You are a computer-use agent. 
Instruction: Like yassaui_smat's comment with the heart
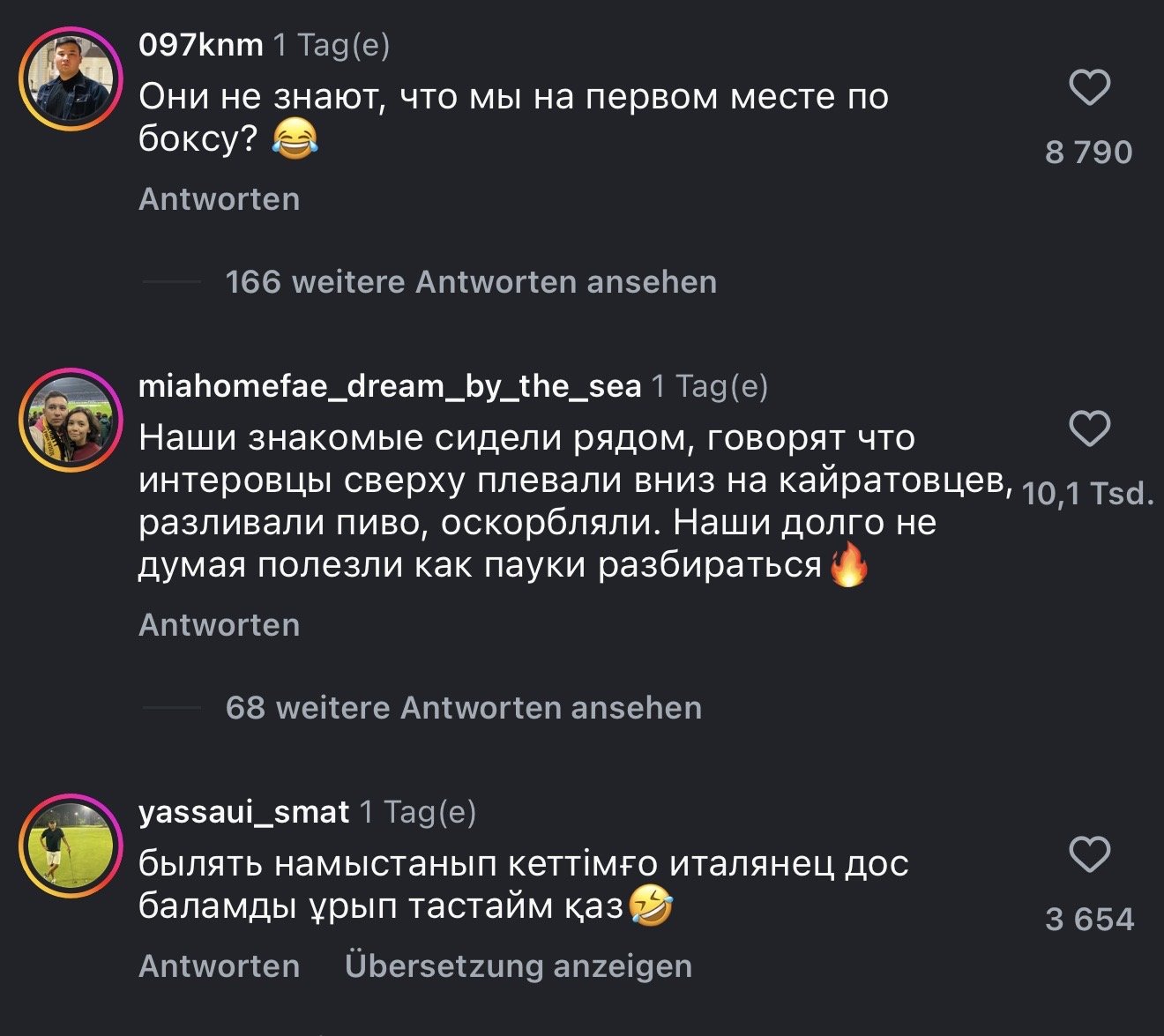[x=1089, y=855]
